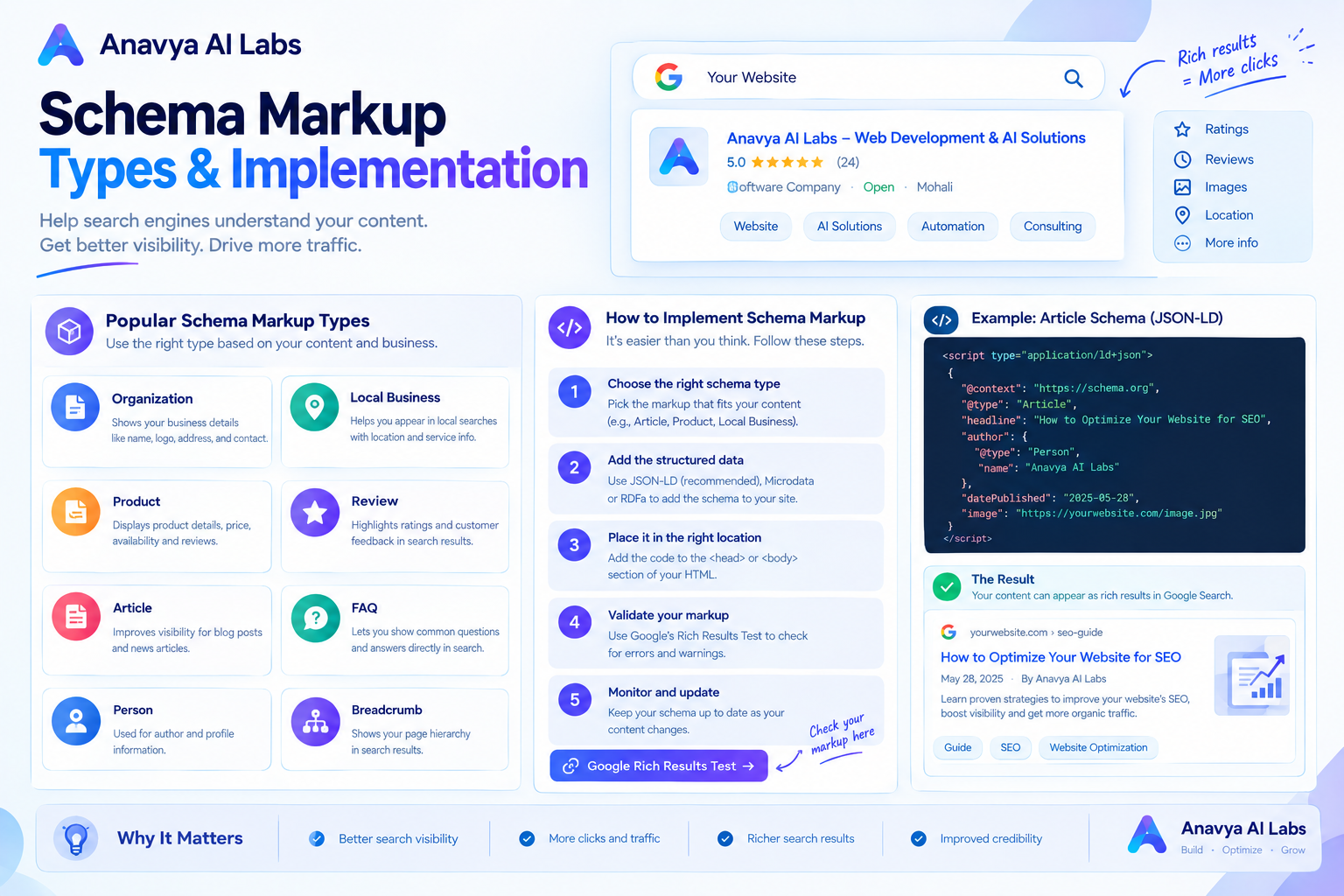Click the 'Choose the right schema type' heading

point(694,383)
